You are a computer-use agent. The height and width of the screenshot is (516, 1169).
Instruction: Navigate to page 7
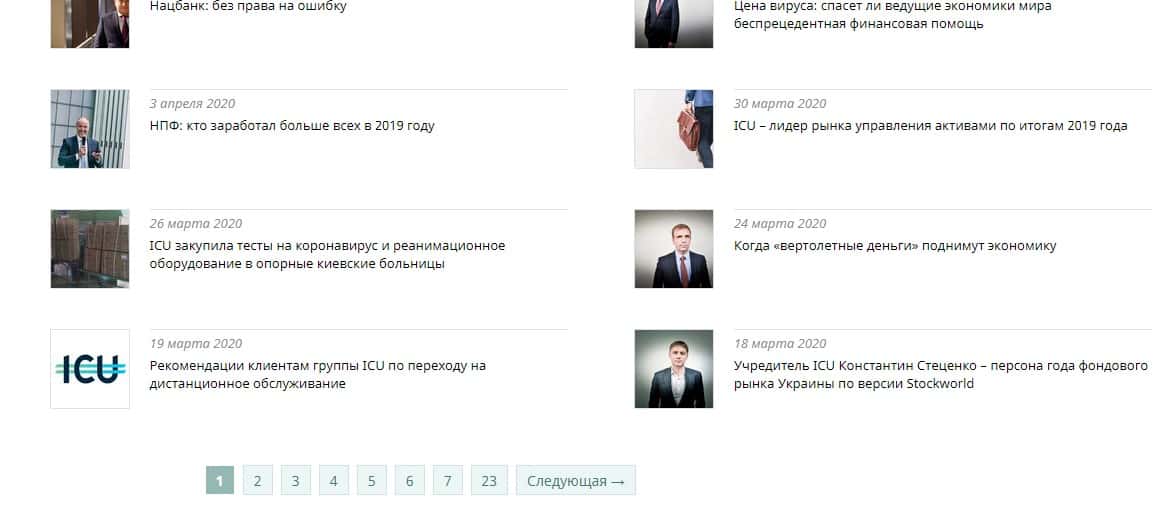click(x=447, y=481)
